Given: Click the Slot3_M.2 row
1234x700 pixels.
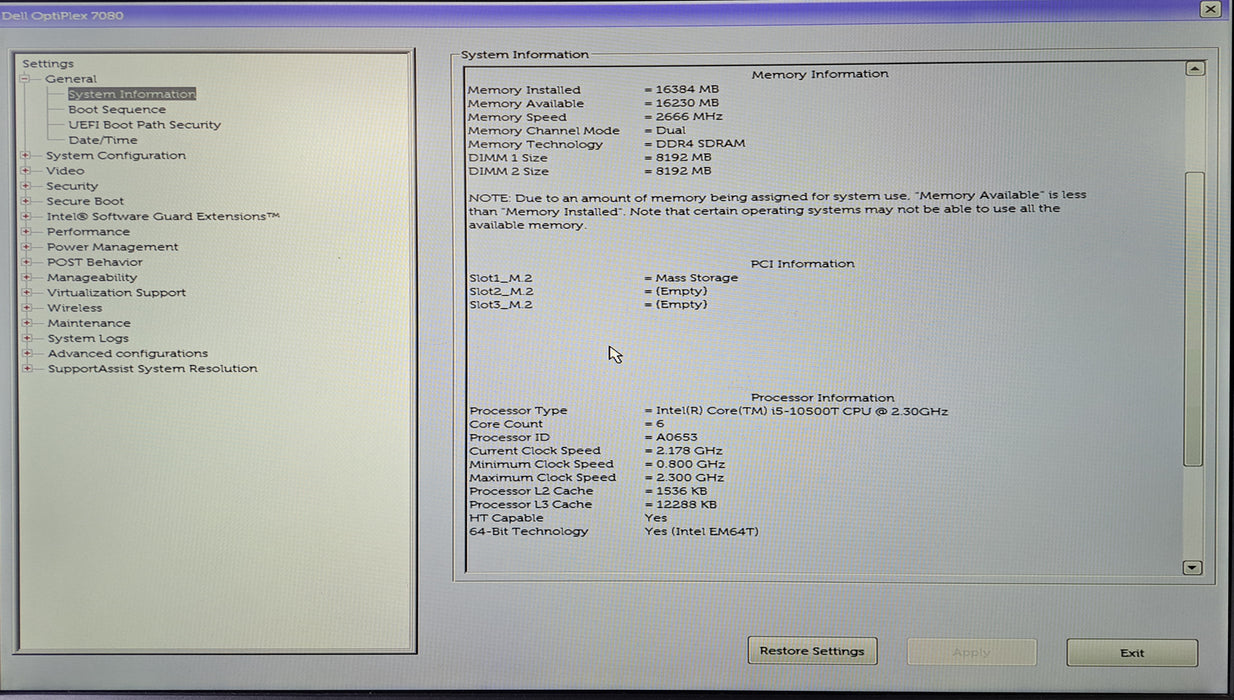Looking at the screenshot, I should (588, 305).
